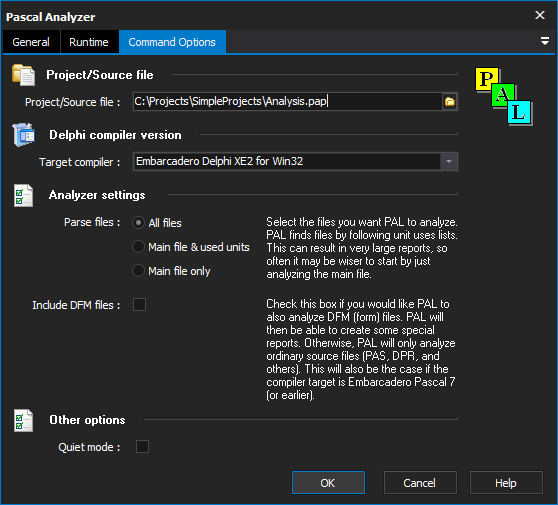Click the 'Select the files you want PAL' description
Viewport: 558px width, 505px height.
tap(362, 248)
